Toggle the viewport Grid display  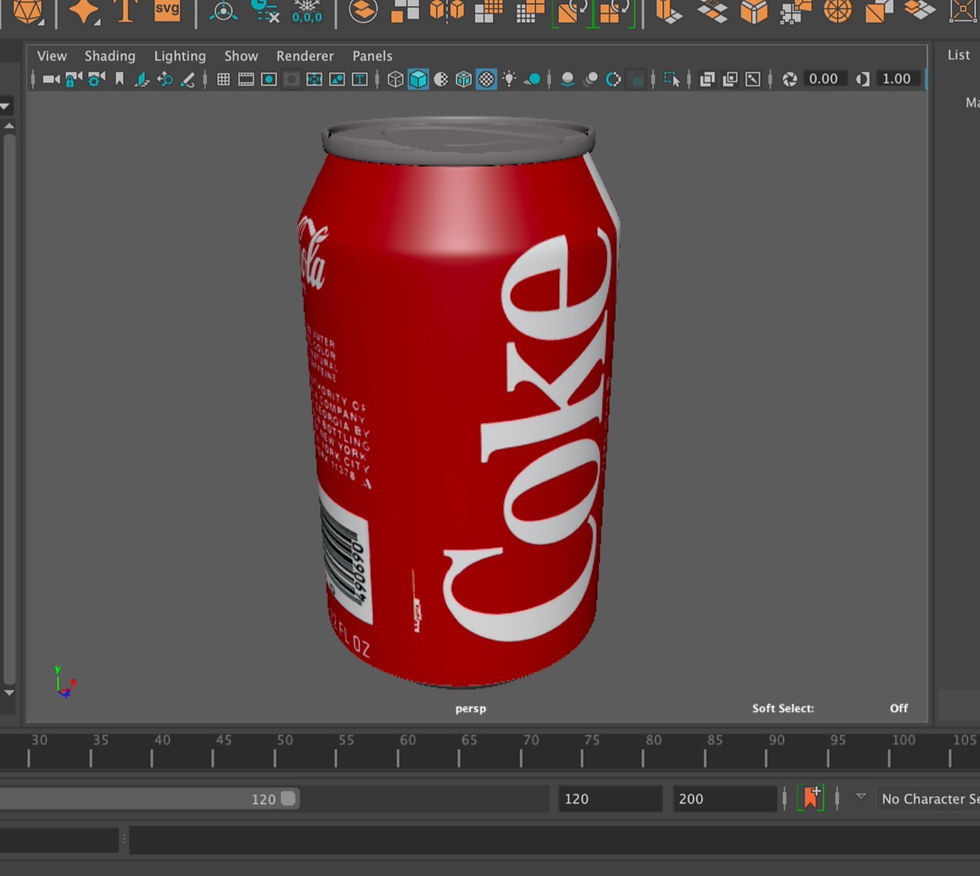click(223, 79)
